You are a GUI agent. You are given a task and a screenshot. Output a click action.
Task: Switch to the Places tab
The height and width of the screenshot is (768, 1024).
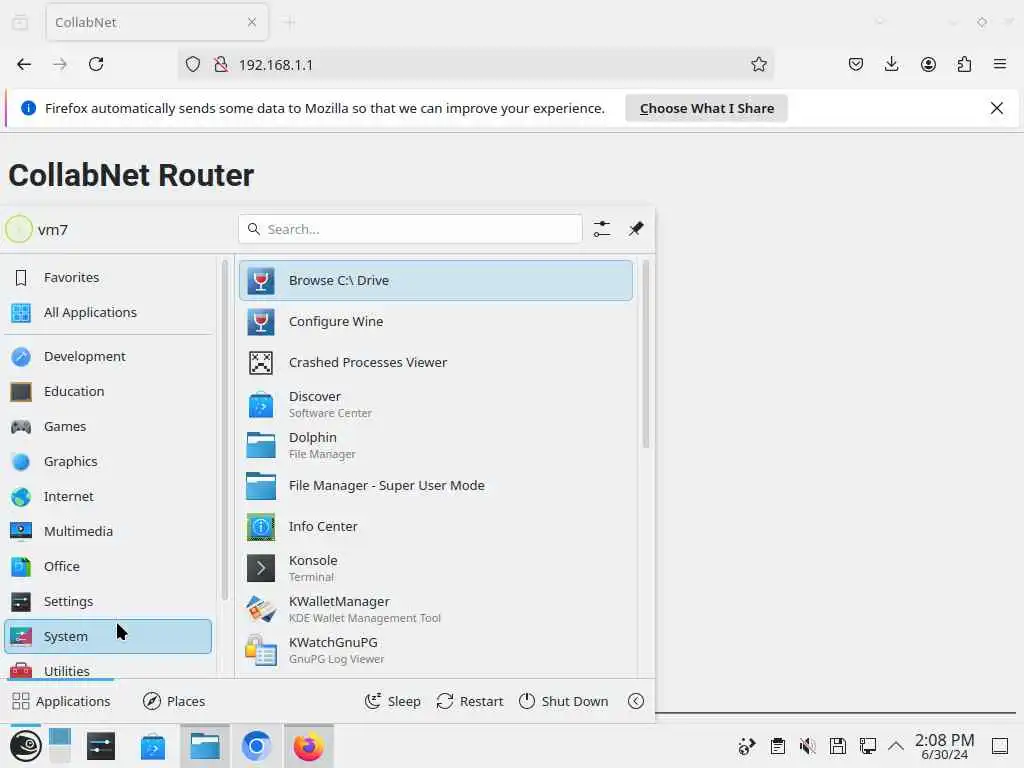174,701
